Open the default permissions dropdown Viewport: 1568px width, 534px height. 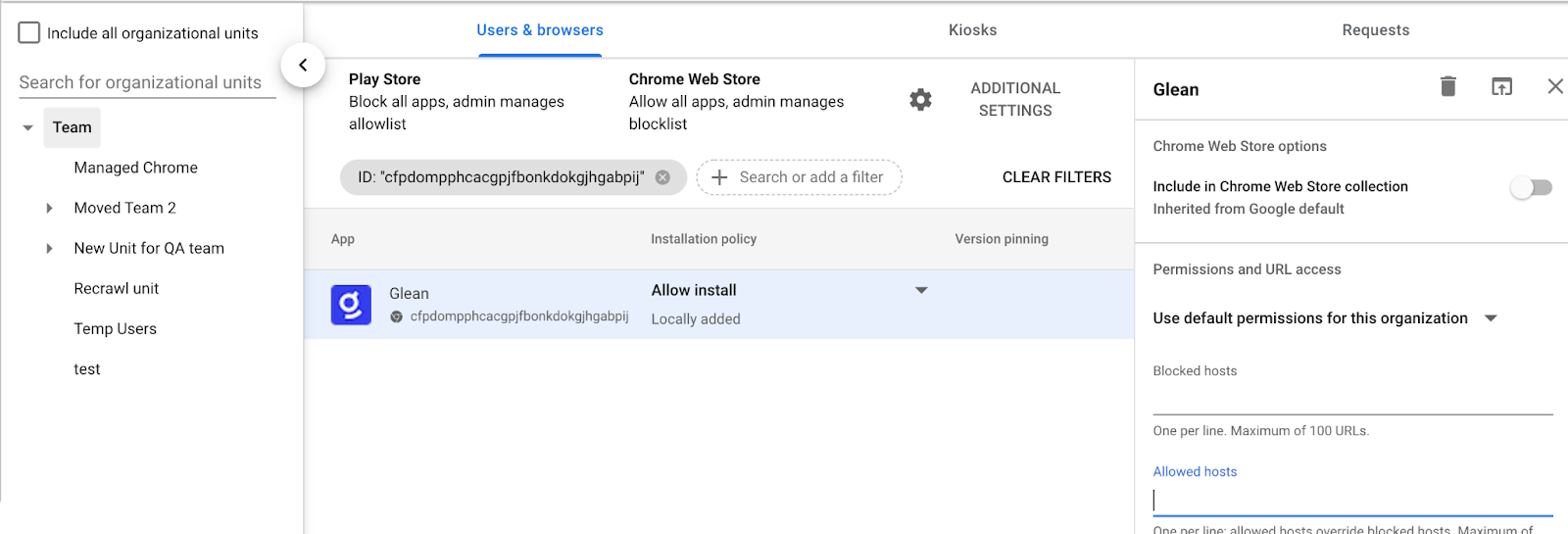[x=1491, y=318]
